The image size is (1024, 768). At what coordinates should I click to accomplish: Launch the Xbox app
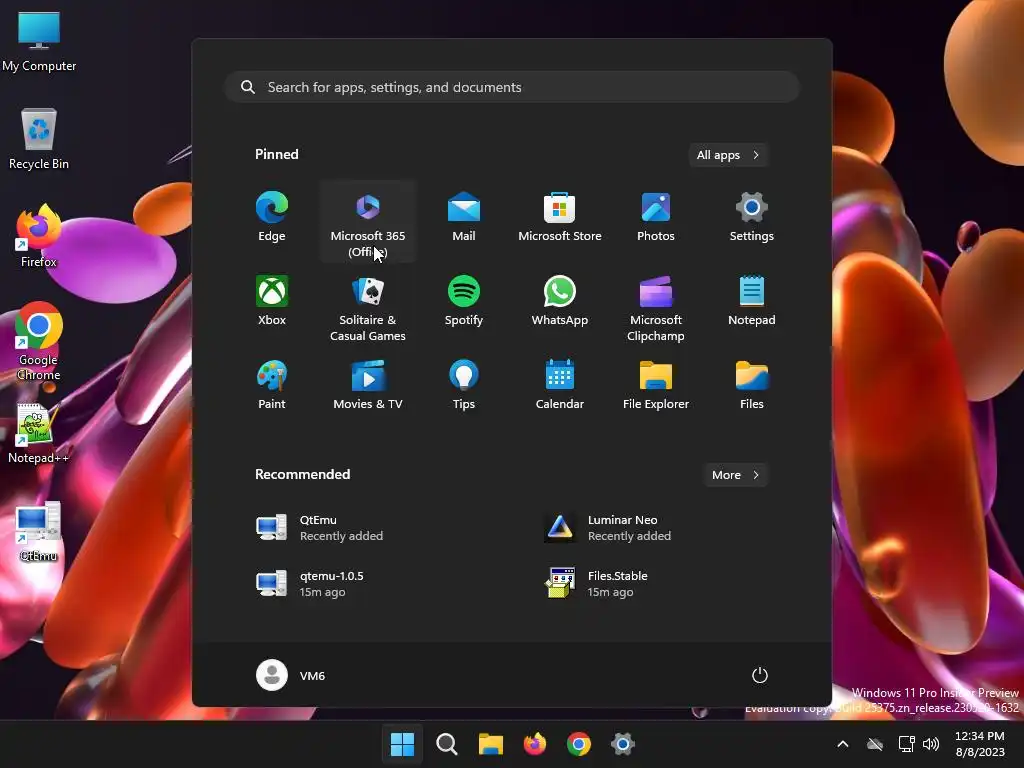pos(272,302)
